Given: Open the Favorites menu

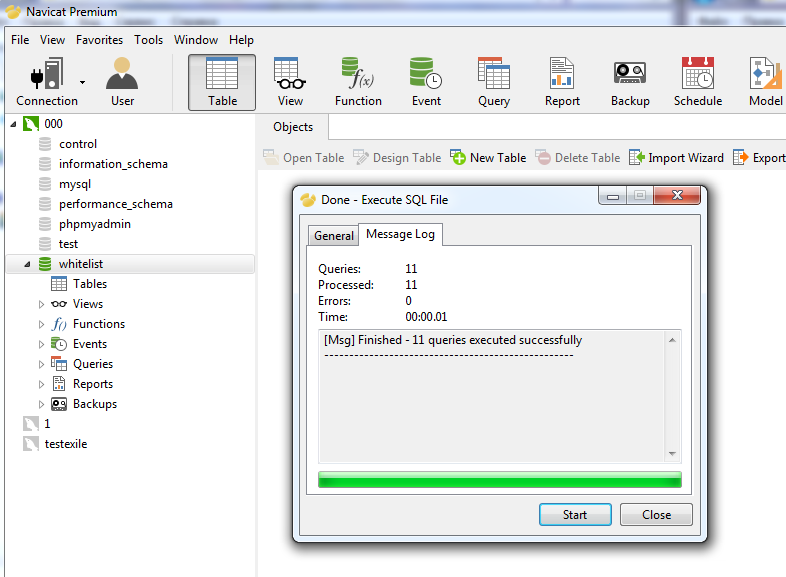Looking at the screenshot, I should click(x=99, y=40).
